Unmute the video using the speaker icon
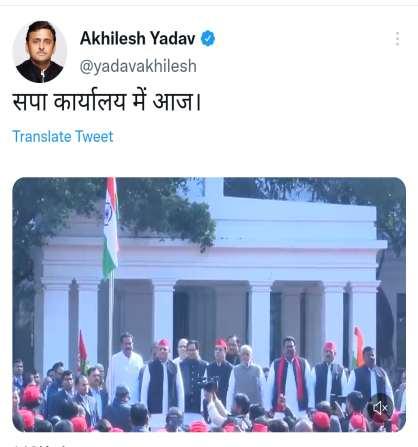The height and width of the screenshot is (447, 418). [x=380, y=408]
